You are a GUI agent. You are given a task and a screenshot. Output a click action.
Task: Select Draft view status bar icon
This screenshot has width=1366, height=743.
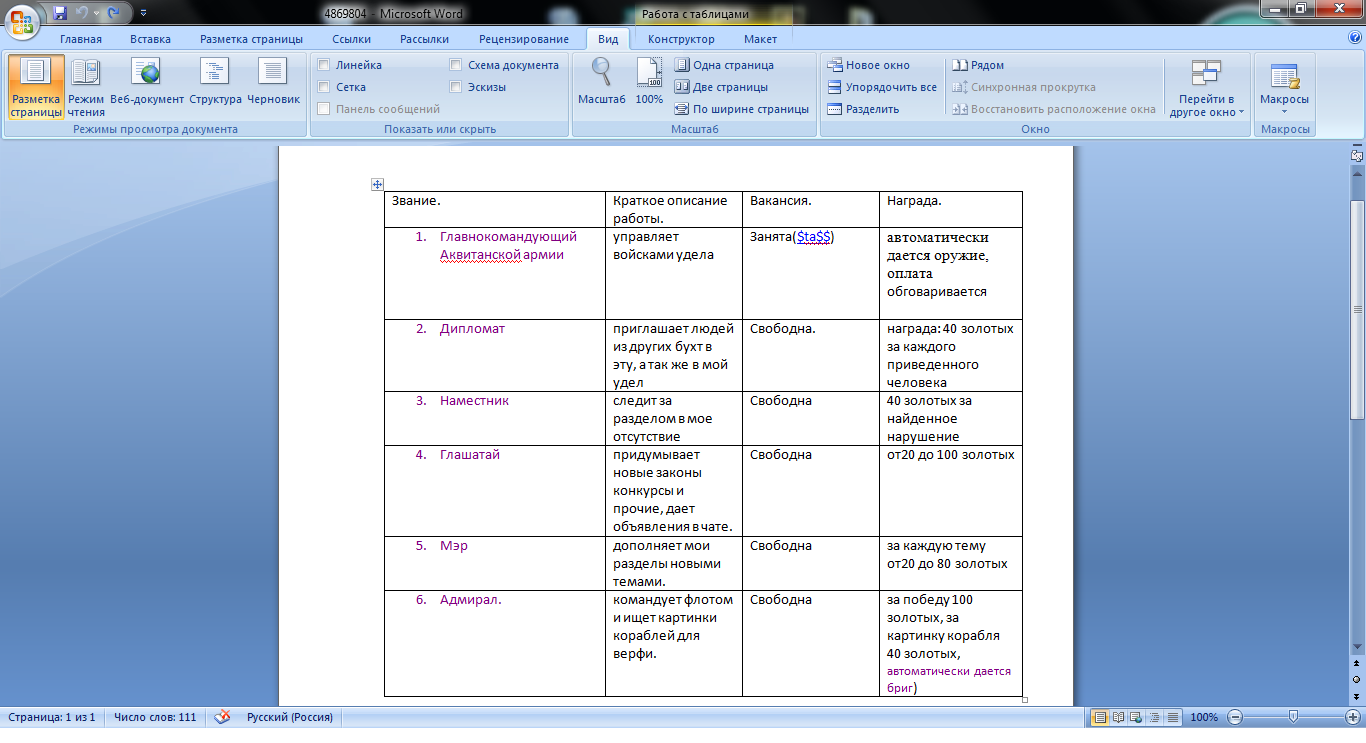(x=1172, y=717)
